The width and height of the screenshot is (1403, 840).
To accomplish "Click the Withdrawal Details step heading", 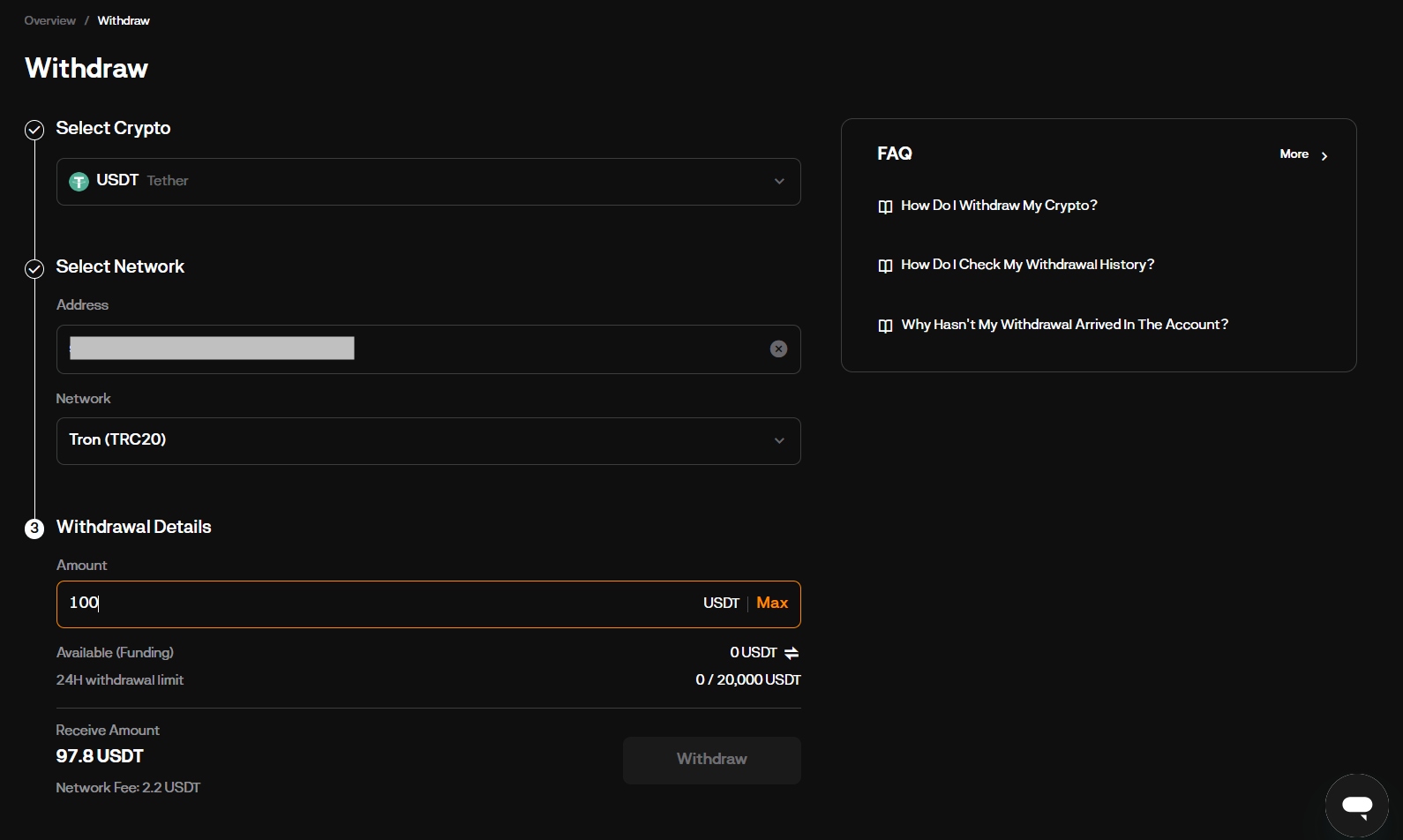I will click(134, 527).
